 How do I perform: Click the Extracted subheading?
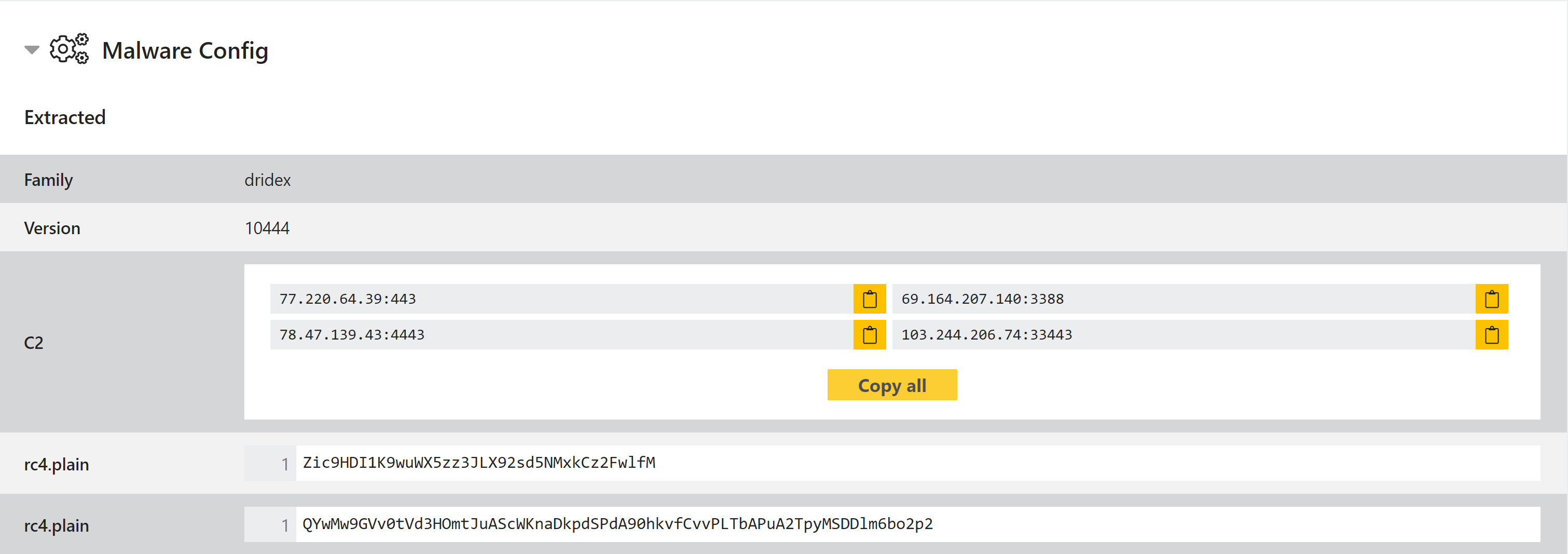(x=65, y=117)
